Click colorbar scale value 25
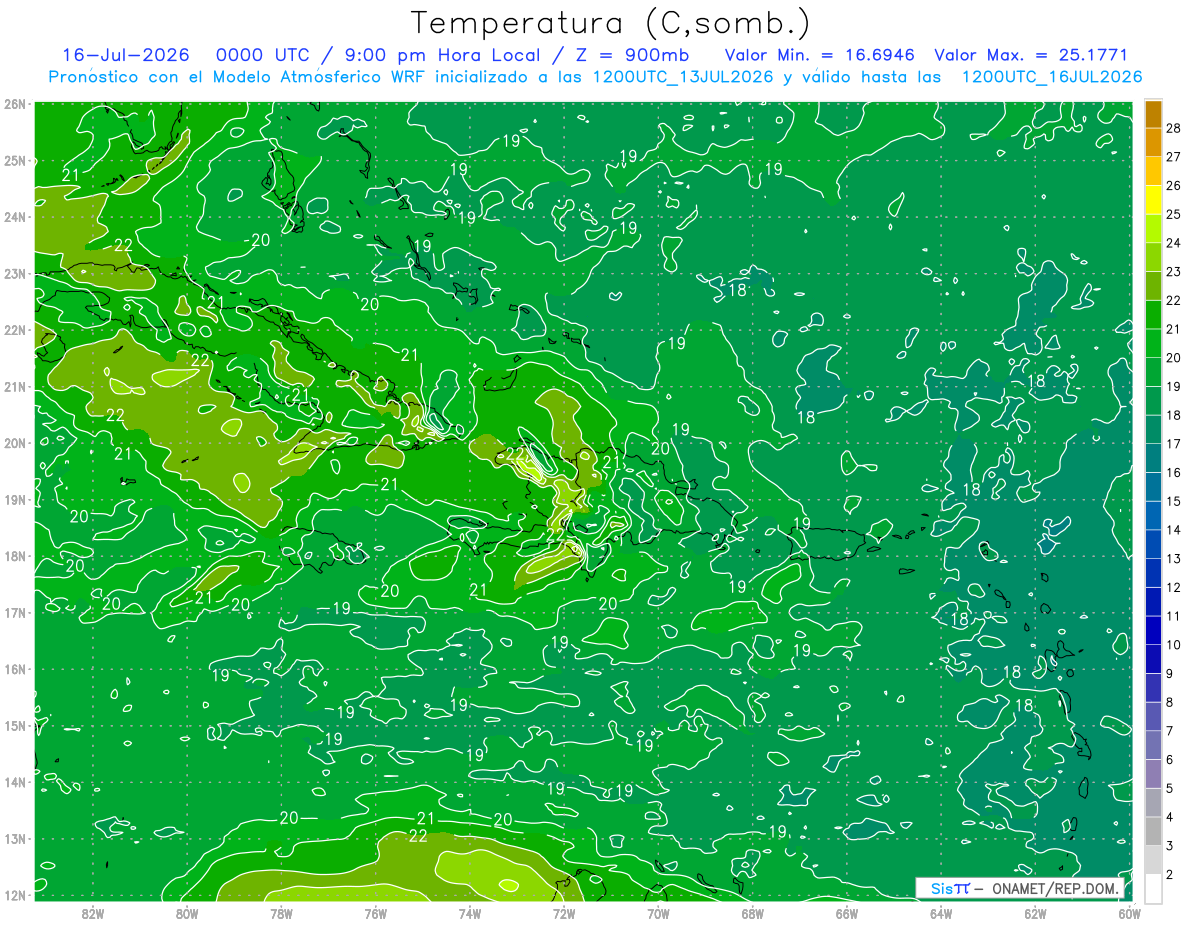This screenshot has height=927, width=1200. click(1173, 214)
